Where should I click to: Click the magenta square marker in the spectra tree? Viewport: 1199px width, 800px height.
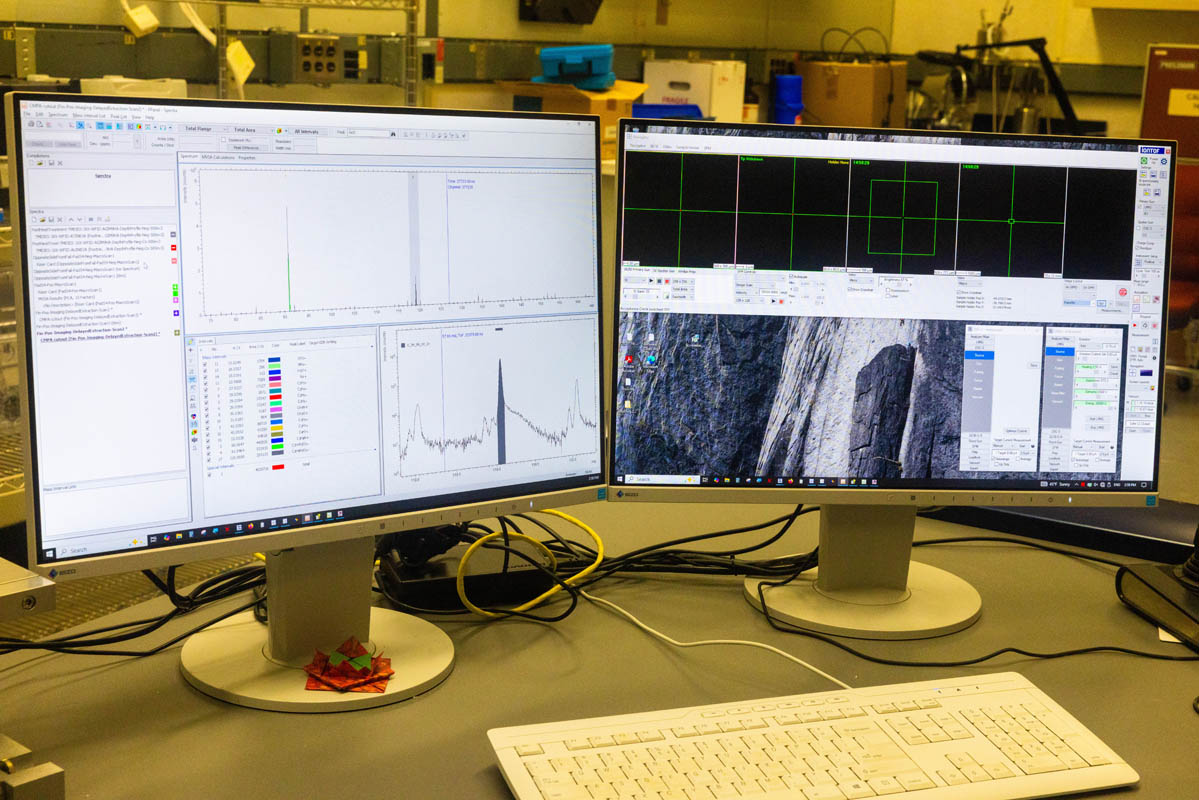(x=176, y=300)
